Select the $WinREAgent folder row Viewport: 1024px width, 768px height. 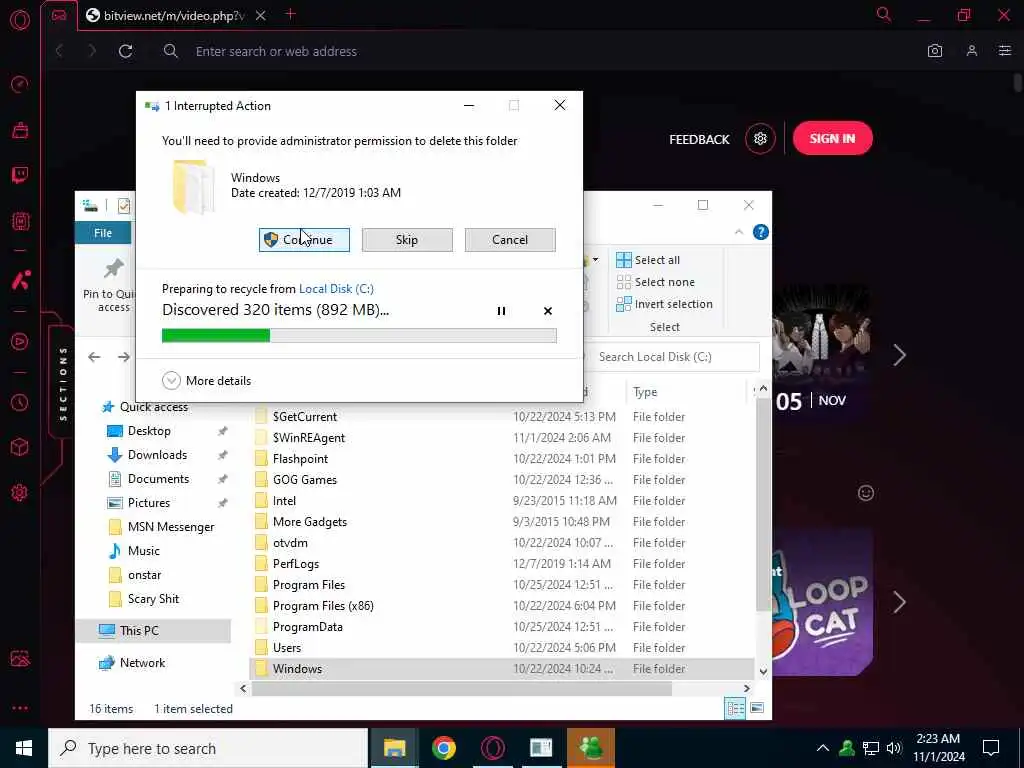pyautogui.click(x=501, y=438)
